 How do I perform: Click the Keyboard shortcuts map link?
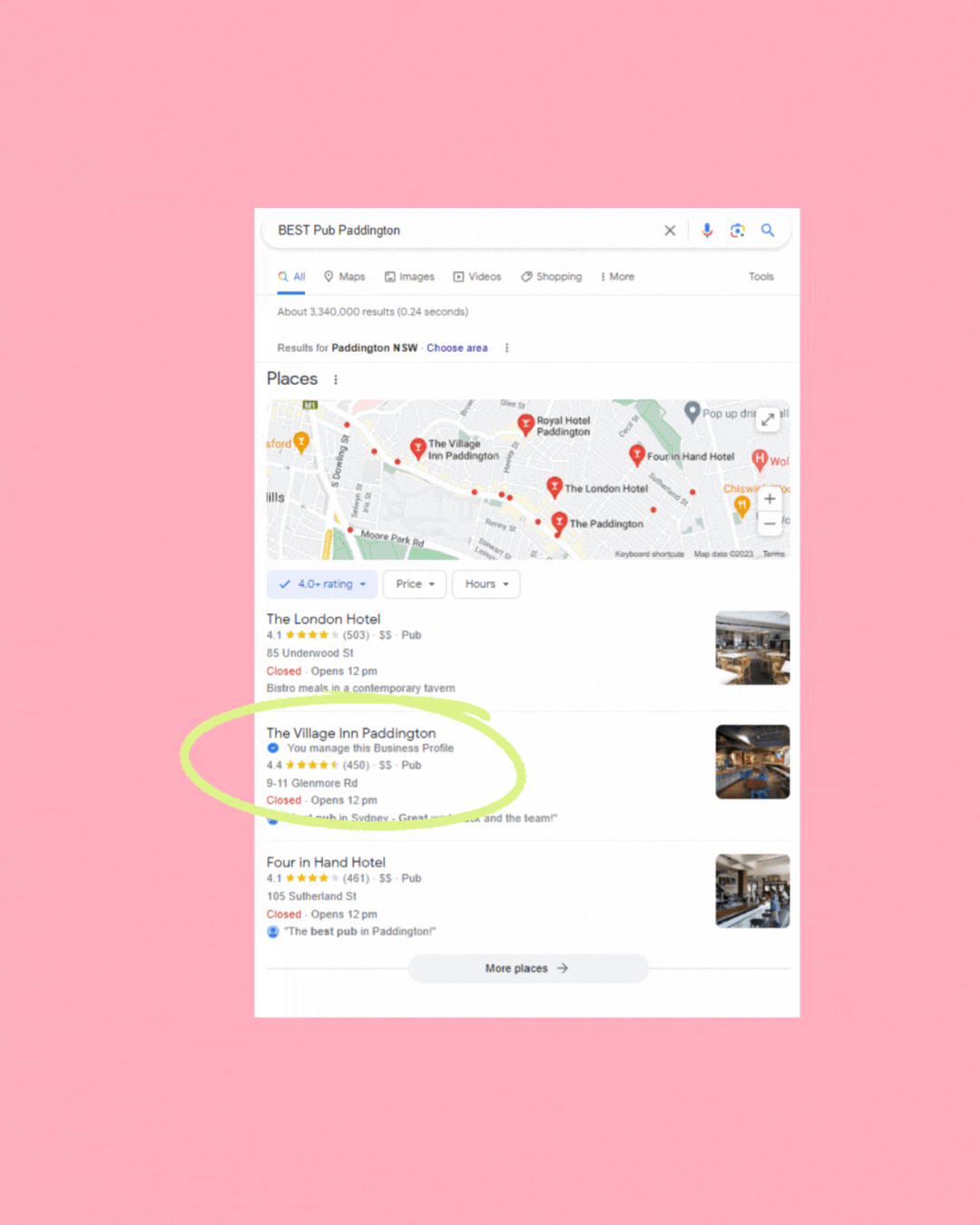pyautogui.click(x=650, y=554)
